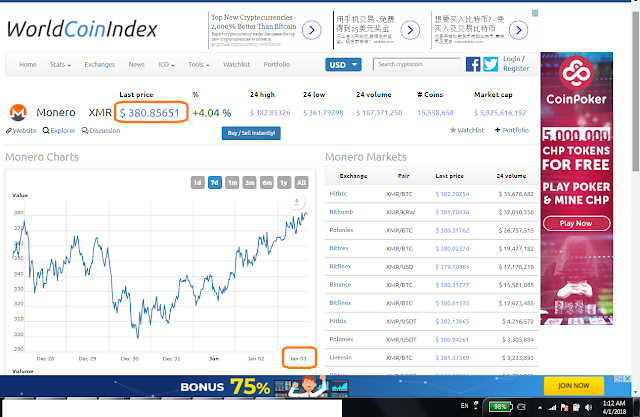Click the Market cap value $ 5,925,616,192
640x417 pixels.
500,113
